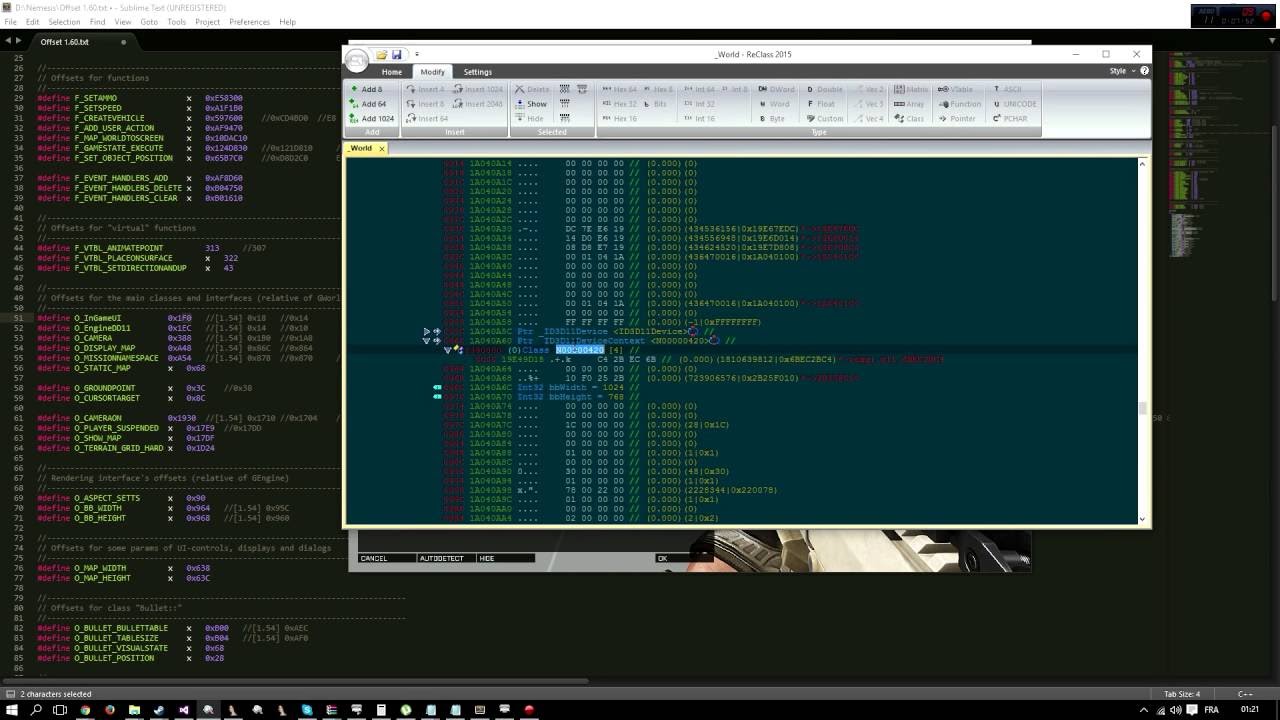
Task: Click Show in the Selected group
Action: point(531,104)
